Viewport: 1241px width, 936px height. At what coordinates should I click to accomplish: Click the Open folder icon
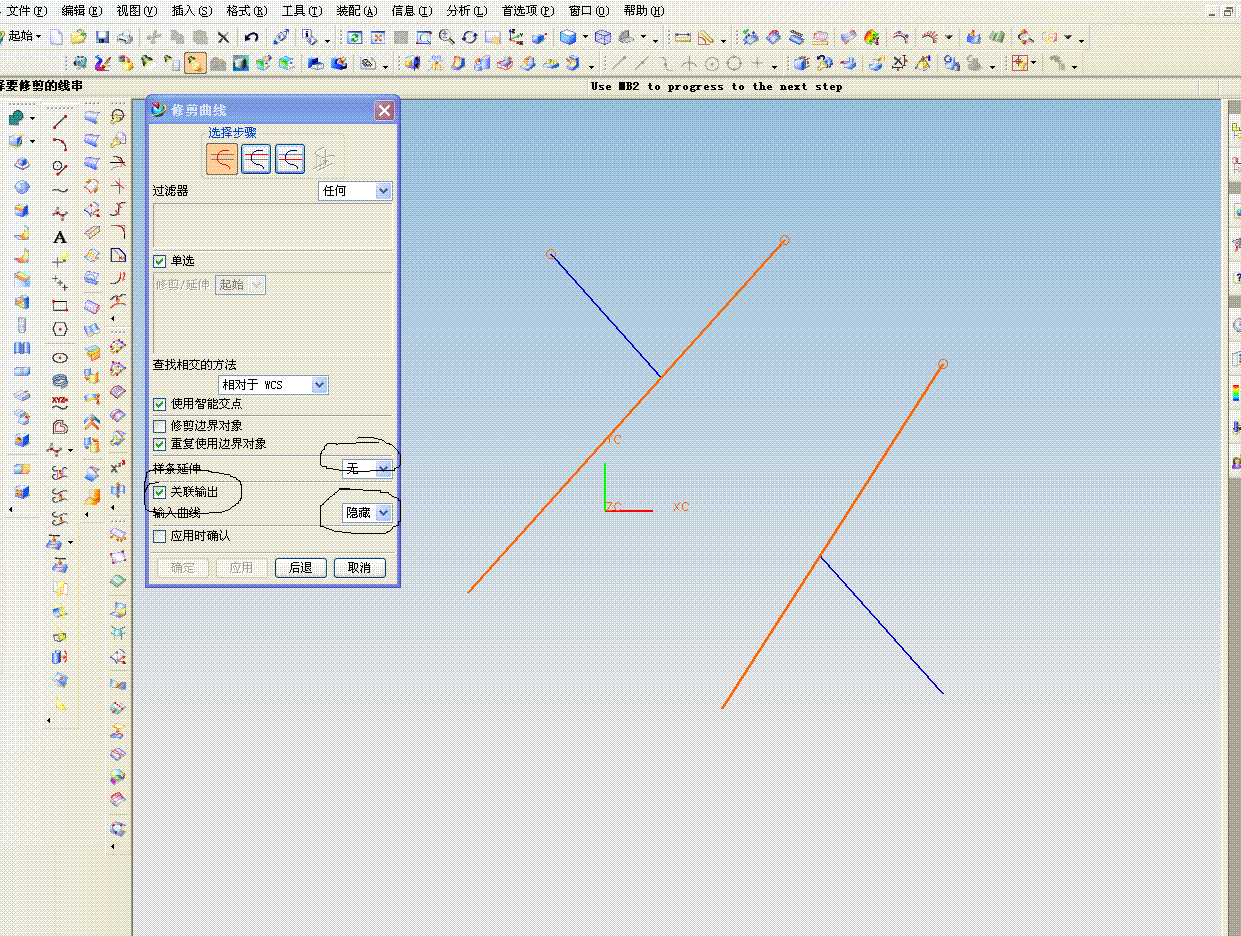(79, 38)
